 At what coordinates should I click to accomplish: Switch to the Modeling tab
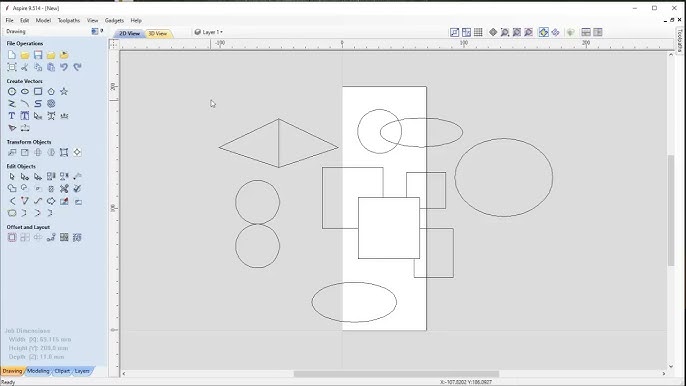38,371
